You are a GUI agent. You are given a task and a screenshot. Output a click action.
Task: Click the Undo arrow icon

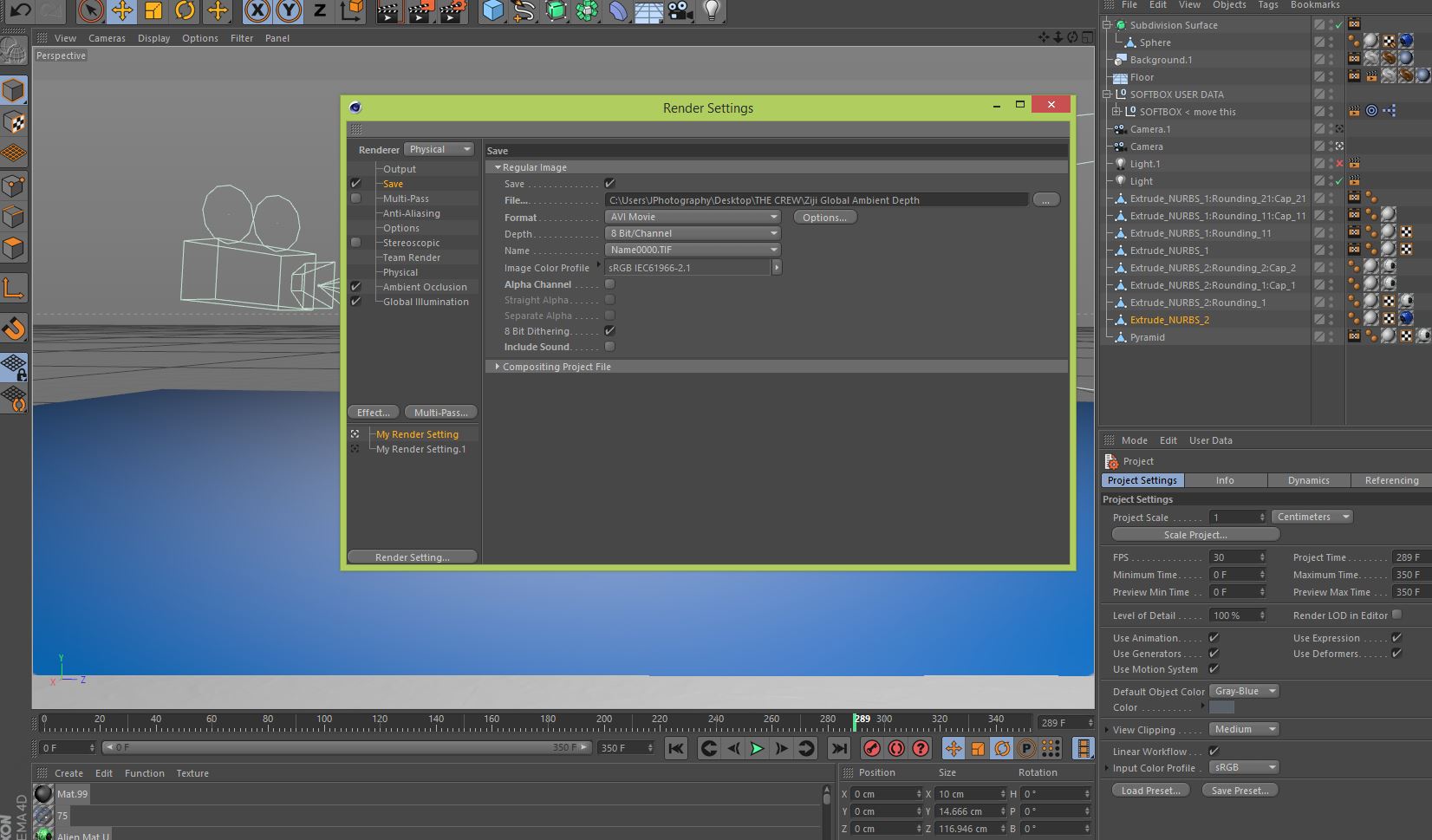20,10
